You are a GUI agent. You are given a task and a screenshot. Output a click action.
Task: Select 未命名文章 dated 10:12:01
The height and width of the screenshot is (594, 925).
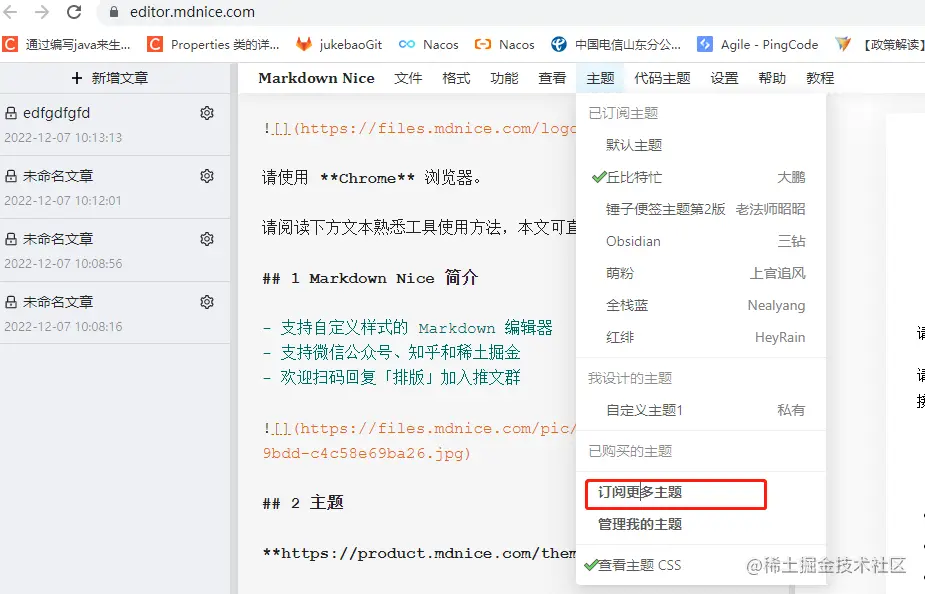pos(115,188)
